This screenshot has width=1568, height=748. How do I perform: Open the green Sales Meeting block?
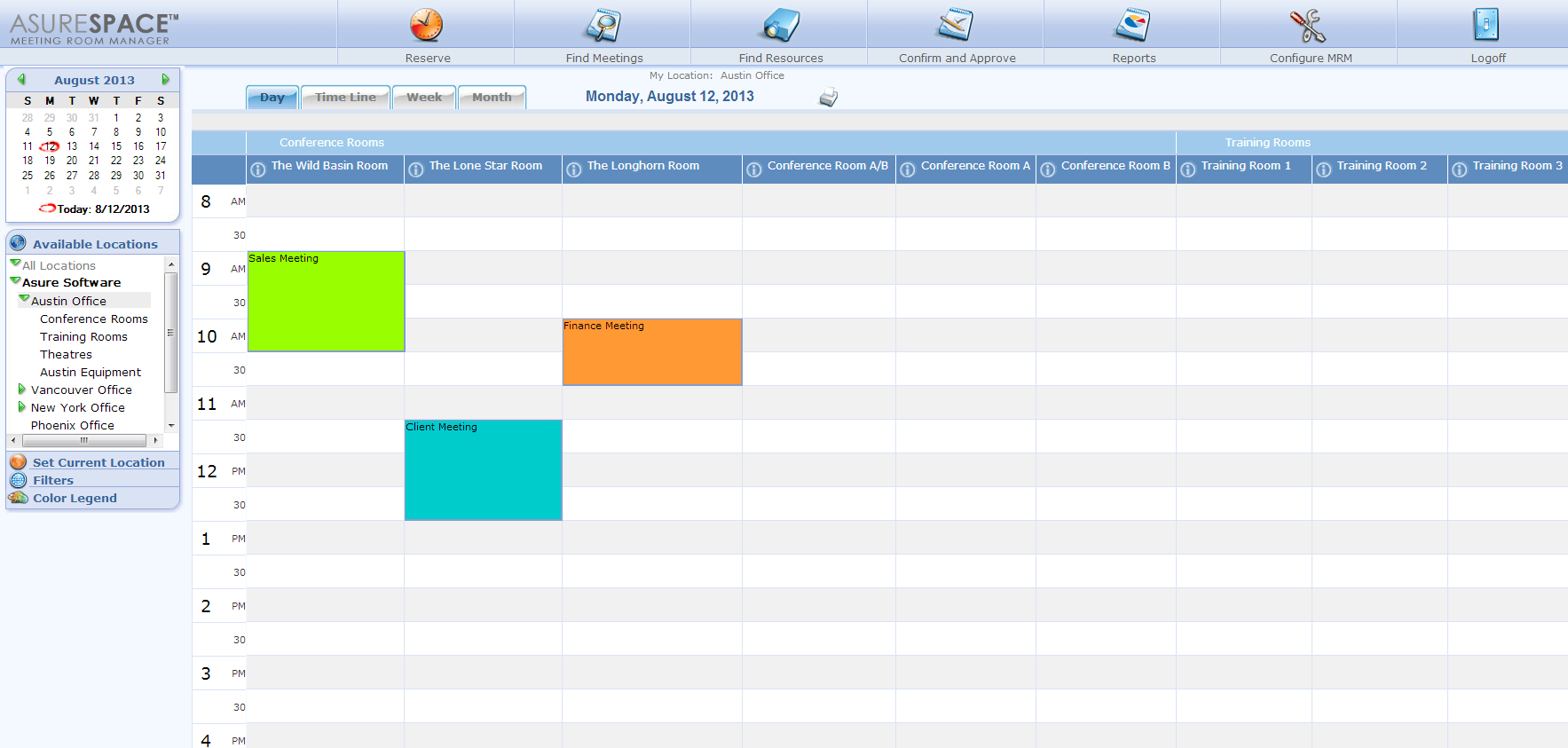(326, 302)
